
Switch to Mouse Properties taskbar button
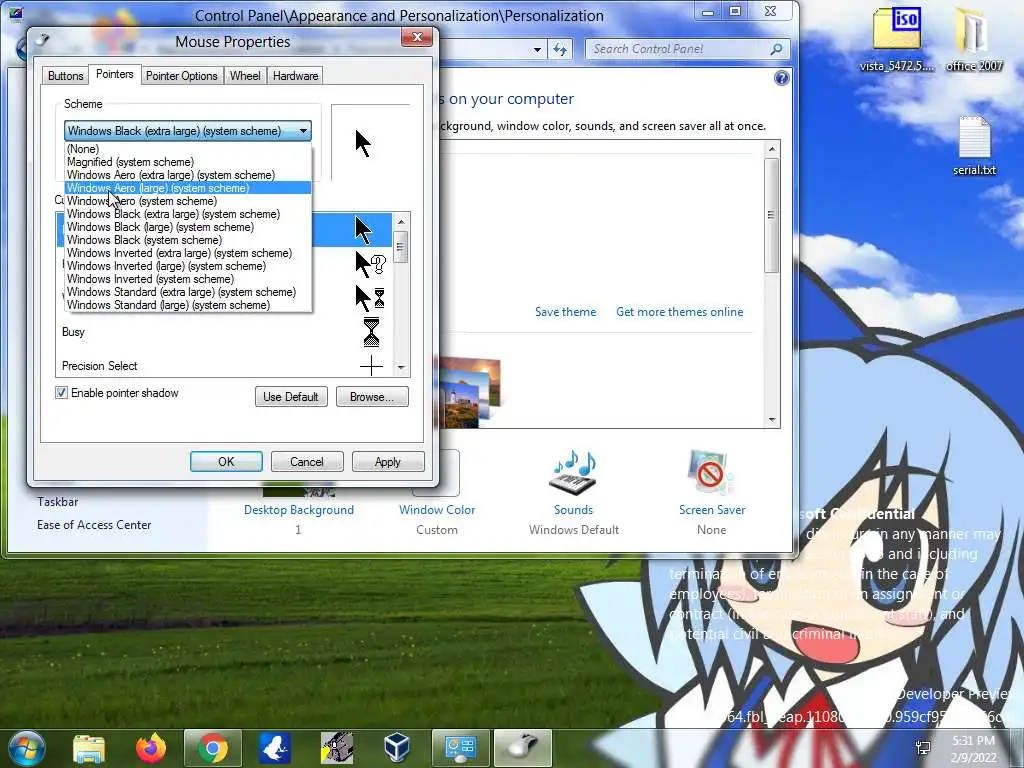tap(523, 748)
